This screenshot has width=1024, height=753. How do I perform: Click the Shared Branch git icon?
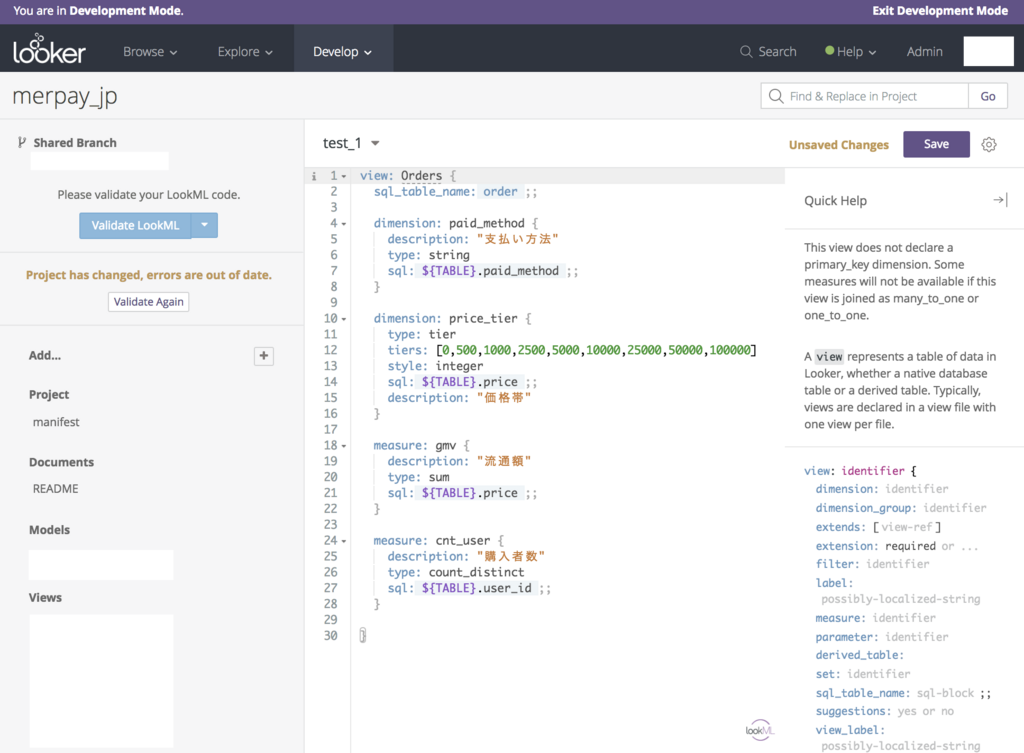pyautogui.click(x=22, y=142)
